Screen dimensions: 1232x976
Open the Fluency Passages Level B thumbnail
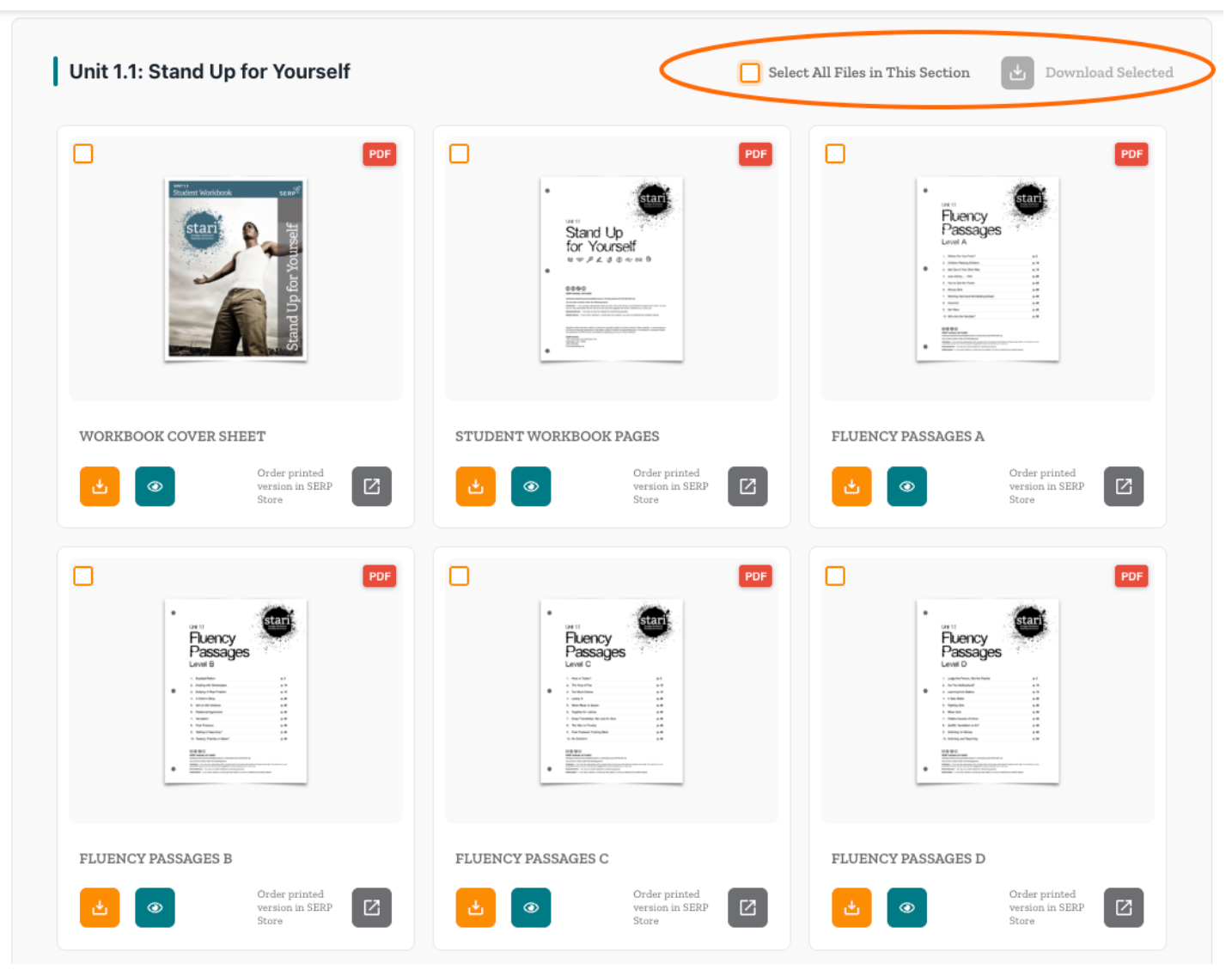click(235, 692)
